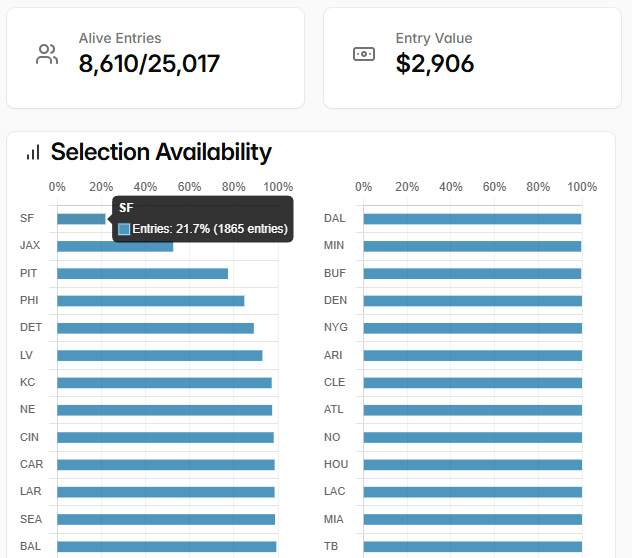Click the CLE availability bar
This screenshot has height=558, width=632.
point(473,383)
